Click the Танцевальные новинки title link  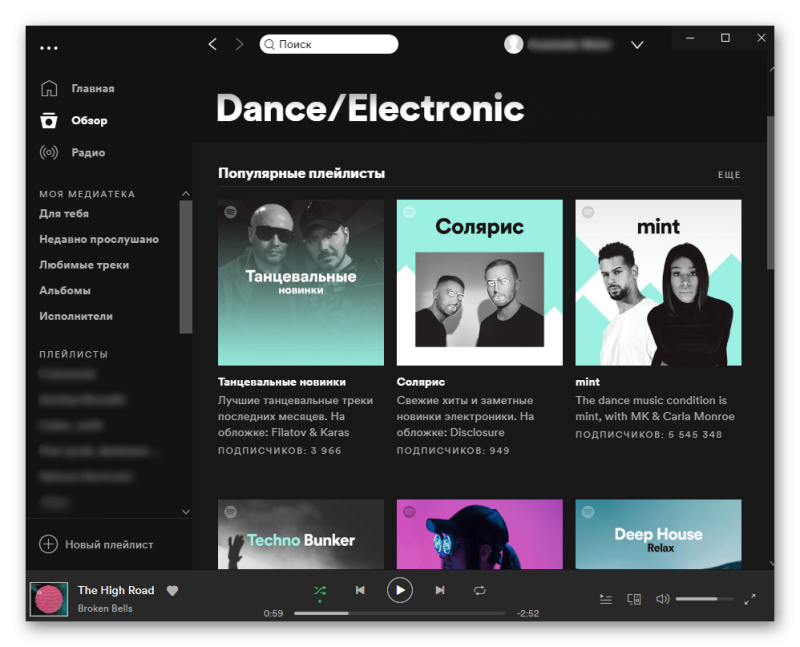tap(282, 382)
